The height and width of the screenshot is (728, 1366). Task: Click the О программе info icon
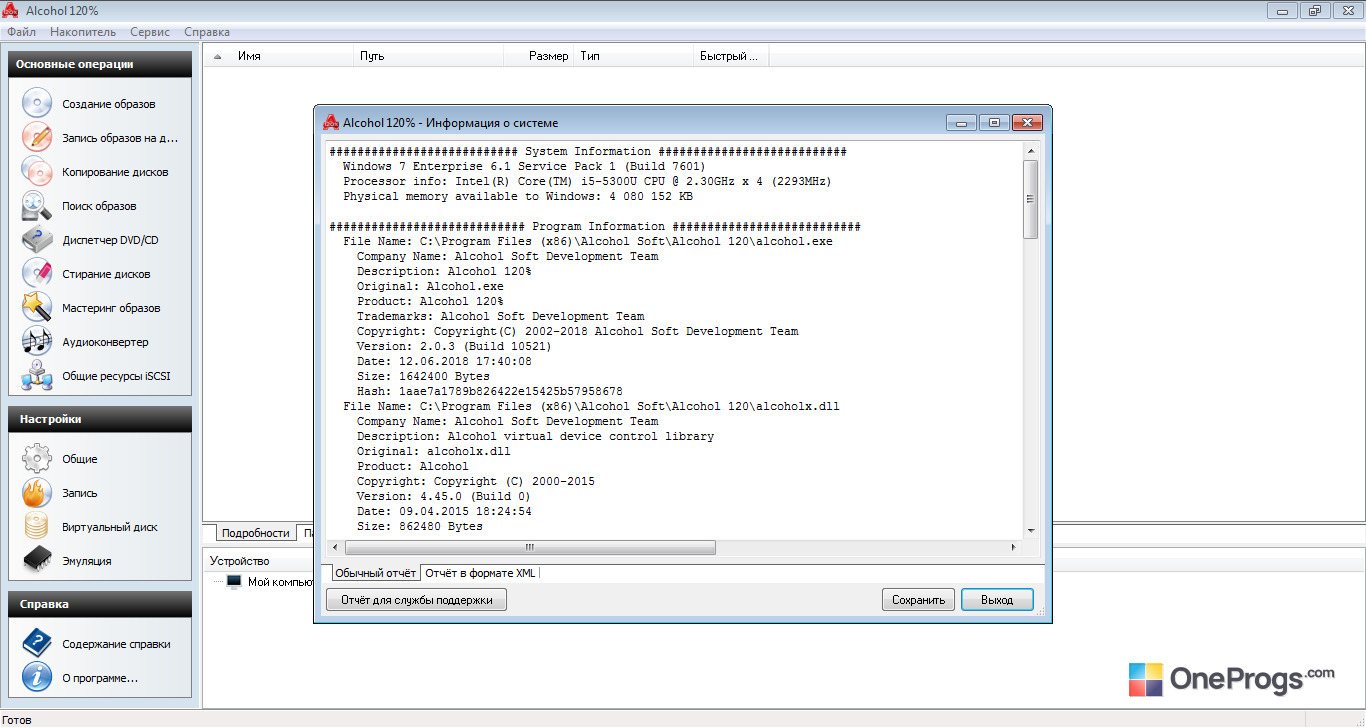tap(37, 678)
